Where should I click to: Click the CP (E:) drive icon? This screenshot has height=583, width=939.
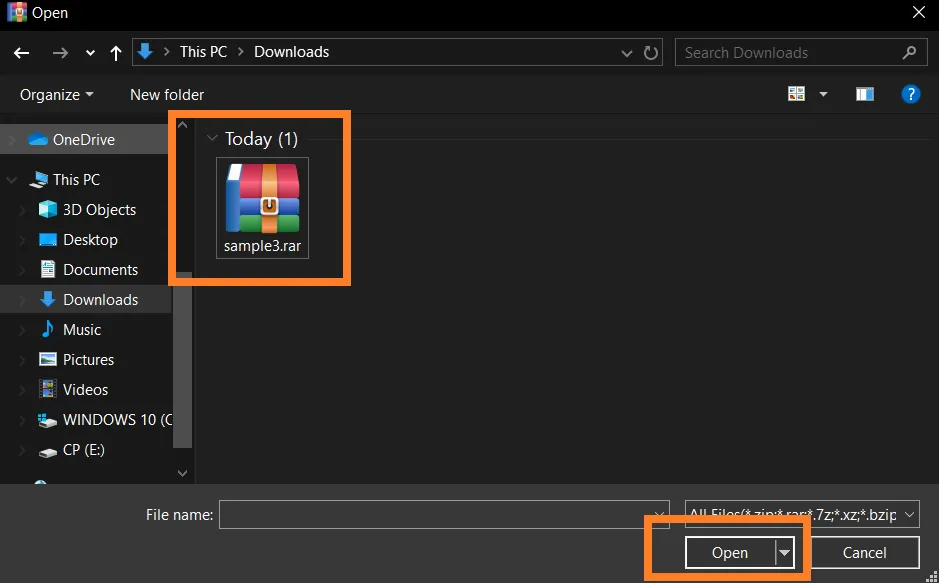point(48,453)
